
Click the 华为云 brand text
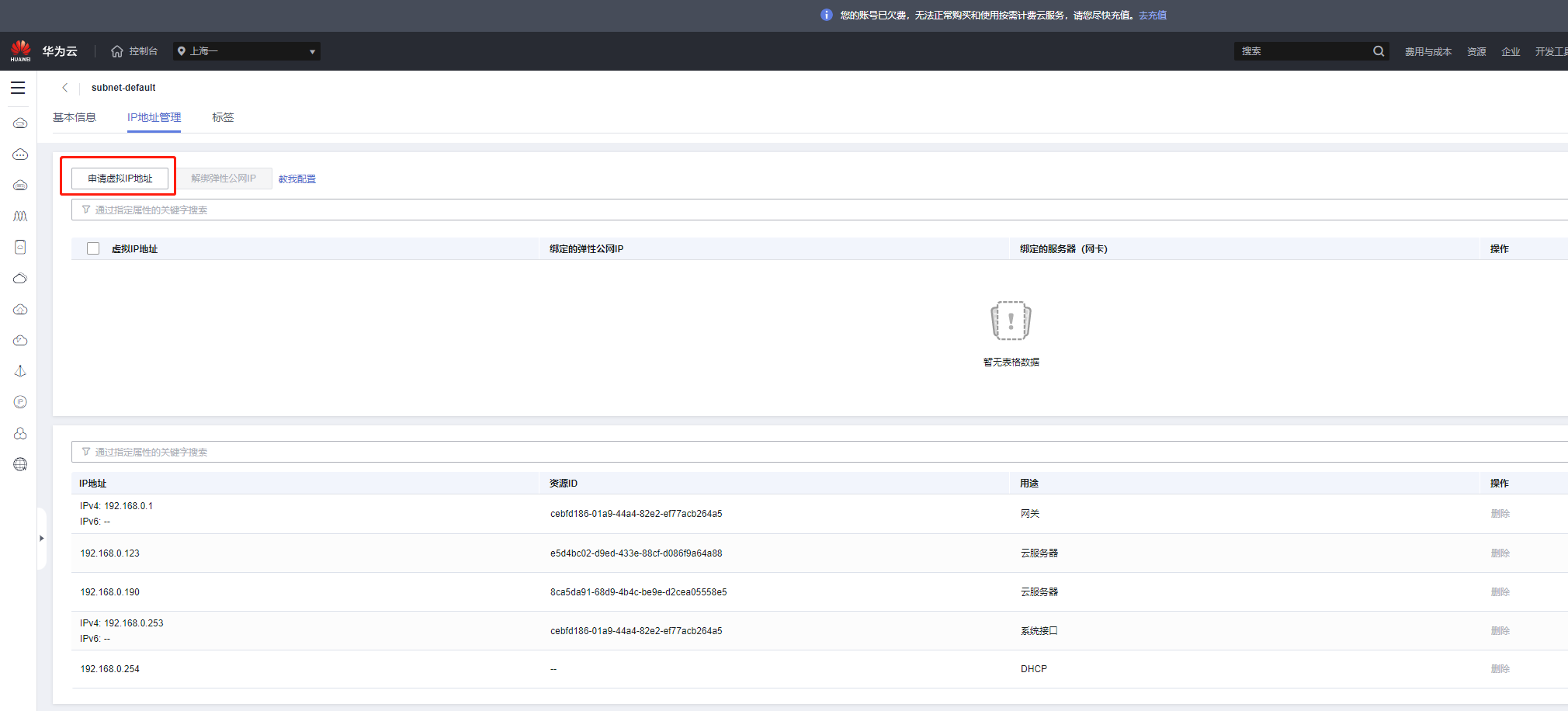pyautogui.click(x=60, y=51)
